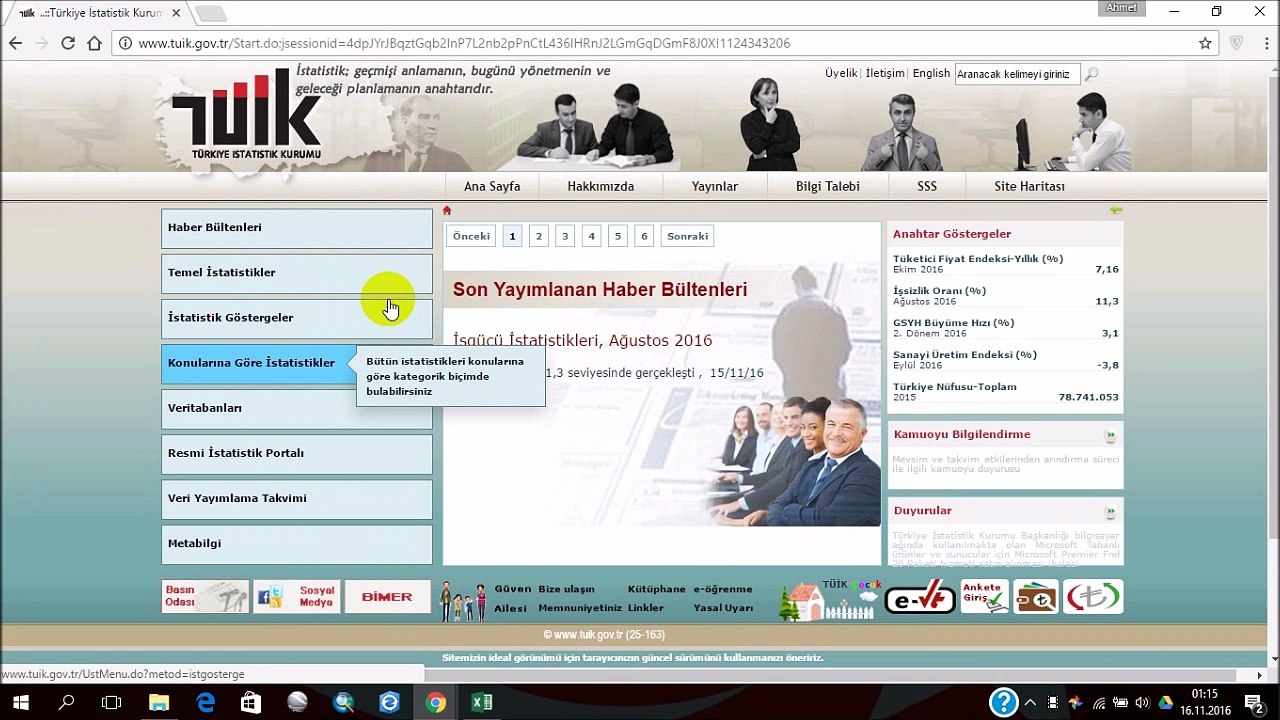This screenshot has width=1280, height=720.
Task: Click the Sonraki pager button
Action: point(687,236)
